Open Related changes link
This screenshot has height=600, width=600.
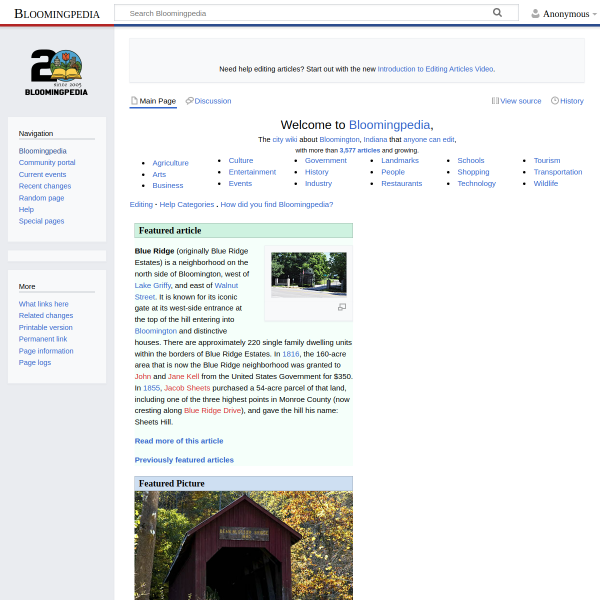(46, 316)
